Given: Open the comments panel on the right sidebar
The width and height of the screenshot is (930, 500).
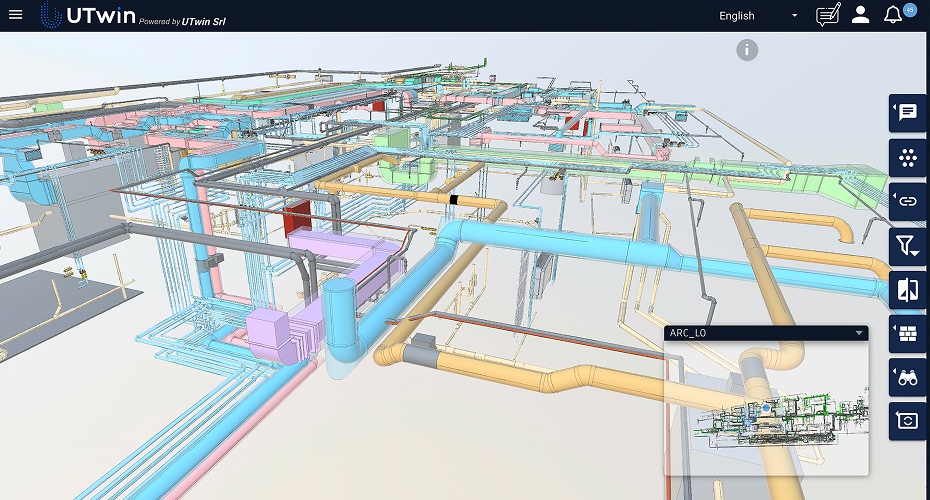Looking at the screenshot, I should [x=907, y=113].
